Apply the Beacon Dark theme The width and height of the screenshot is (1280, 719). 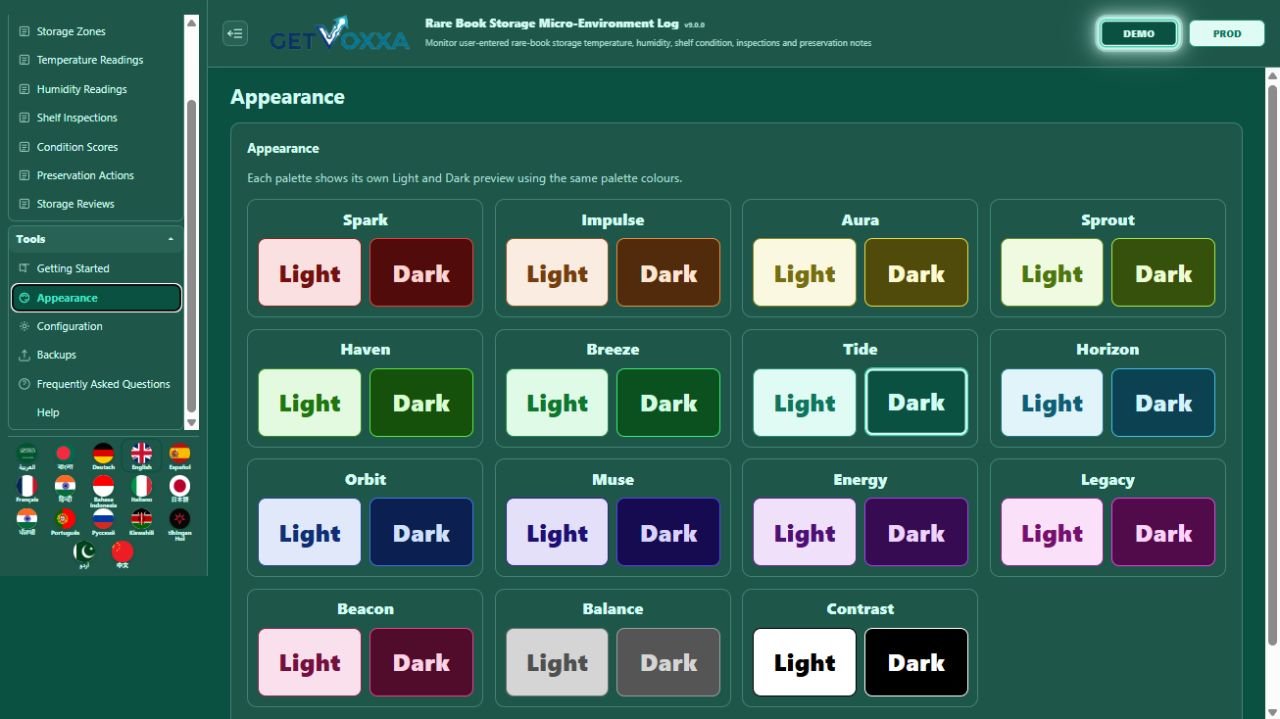pyautogui.click(x=421, y=662)
